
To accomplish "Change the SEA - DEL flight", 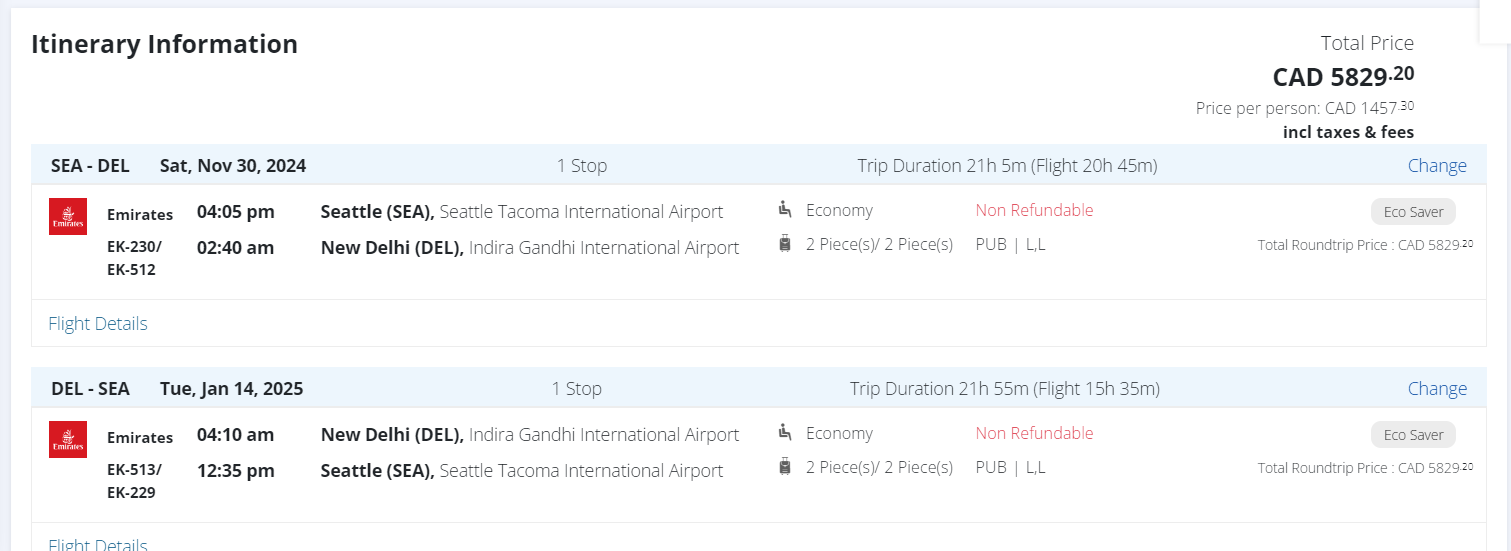I will [1437, 165].
